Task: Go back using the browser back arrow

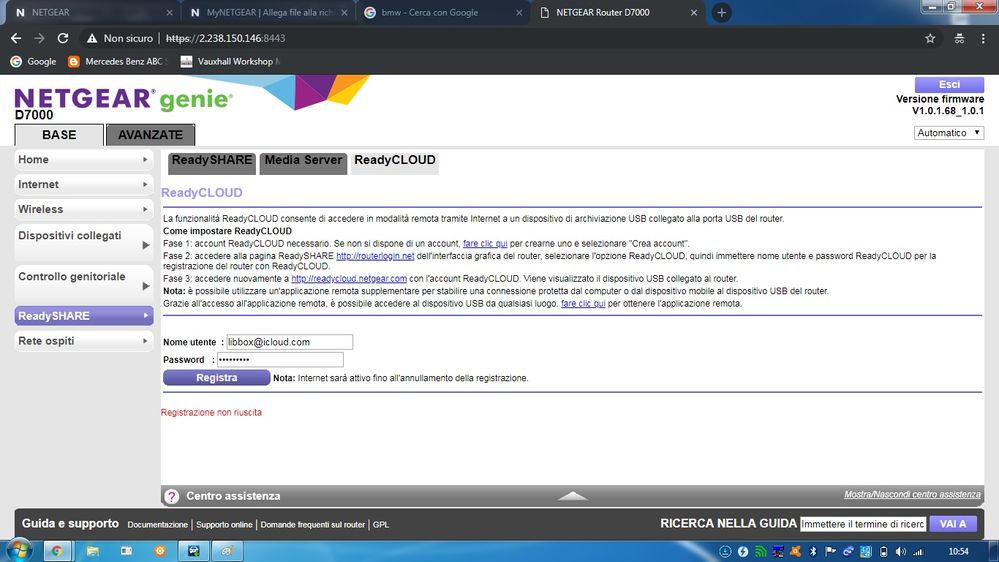Action: 16,38
